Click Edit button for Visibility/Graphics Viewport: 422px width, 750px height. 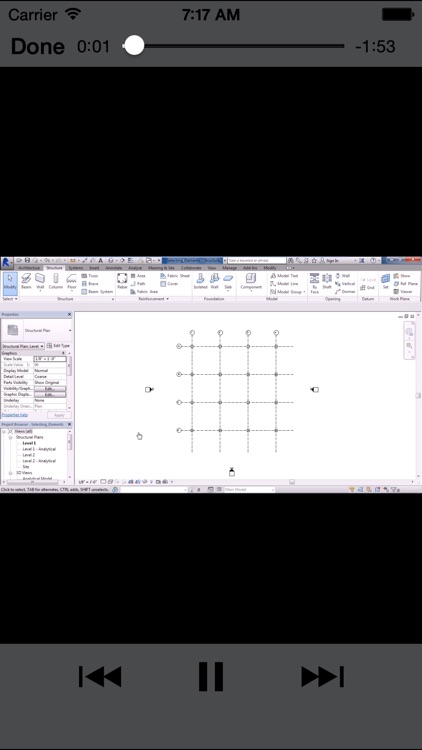[x=50, y=389]
